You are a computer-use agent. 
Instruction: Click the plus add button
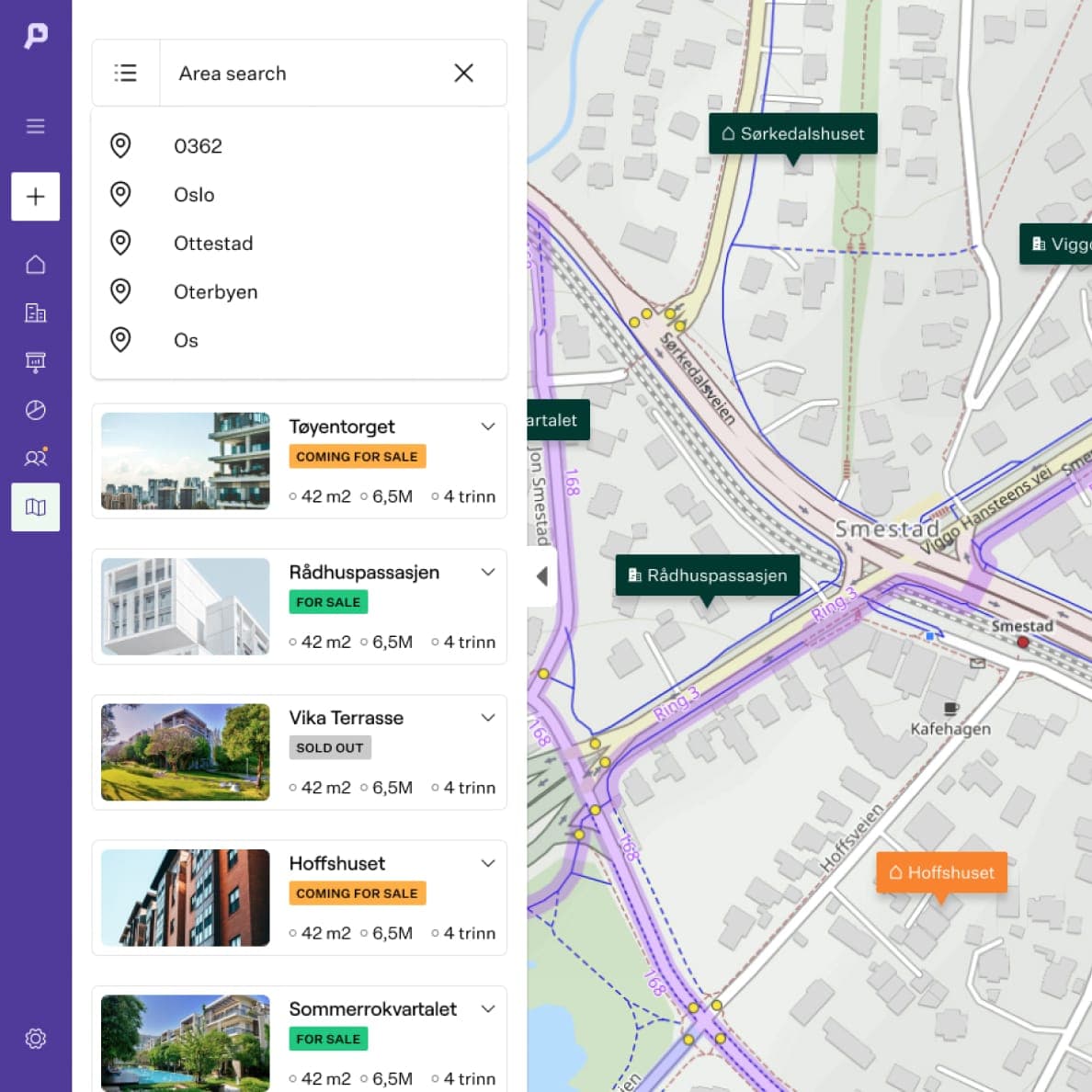point(35,197)
